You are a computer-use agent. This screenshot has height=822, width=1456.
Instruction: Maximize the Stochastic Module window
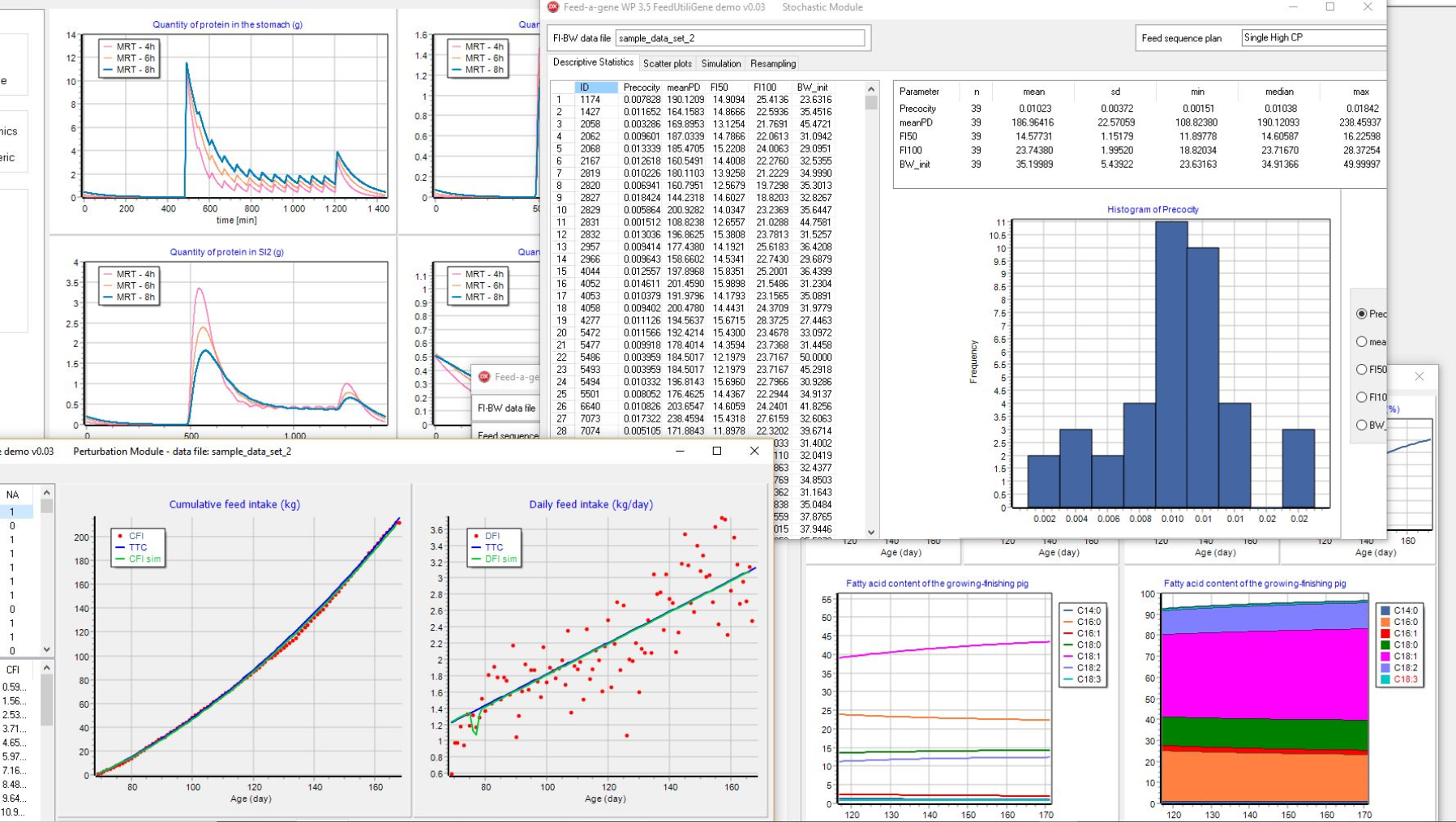click(1330, 7)
